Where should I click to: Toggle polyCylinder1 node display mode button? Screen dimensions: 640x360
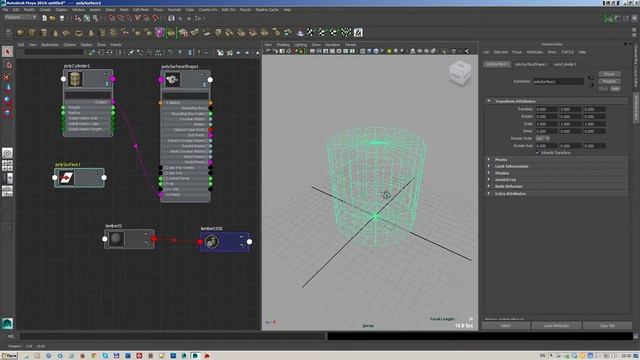pyautogui.click(x=107, y=84)
